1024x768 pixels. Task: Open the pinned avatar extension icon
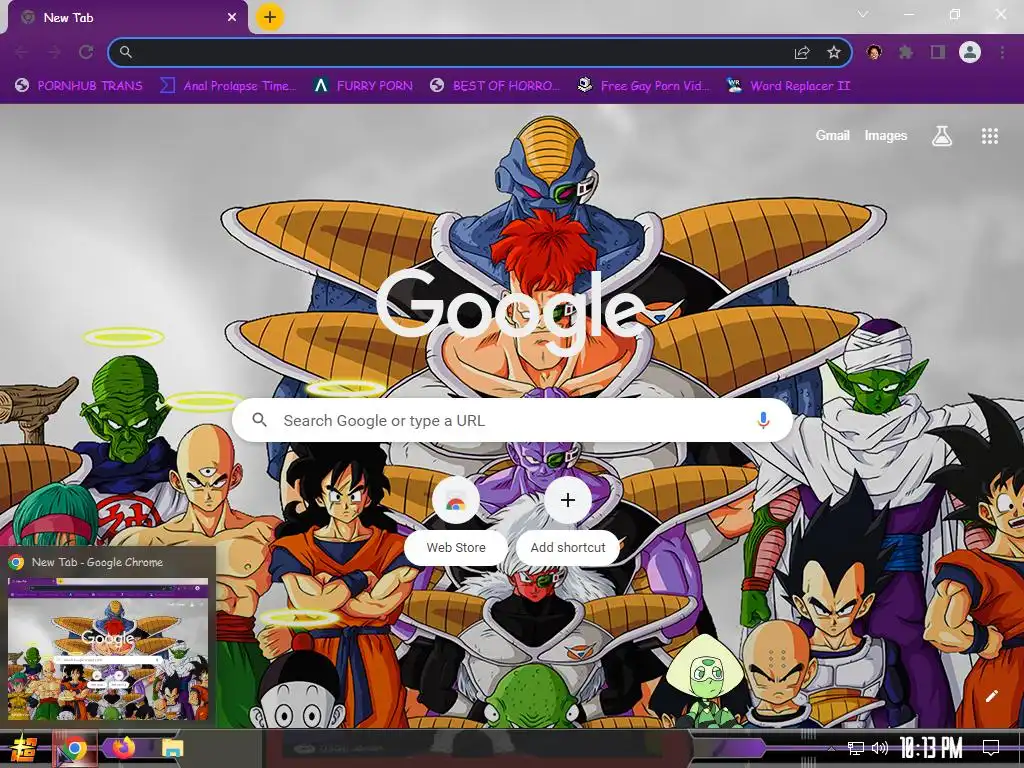point(874,52)
